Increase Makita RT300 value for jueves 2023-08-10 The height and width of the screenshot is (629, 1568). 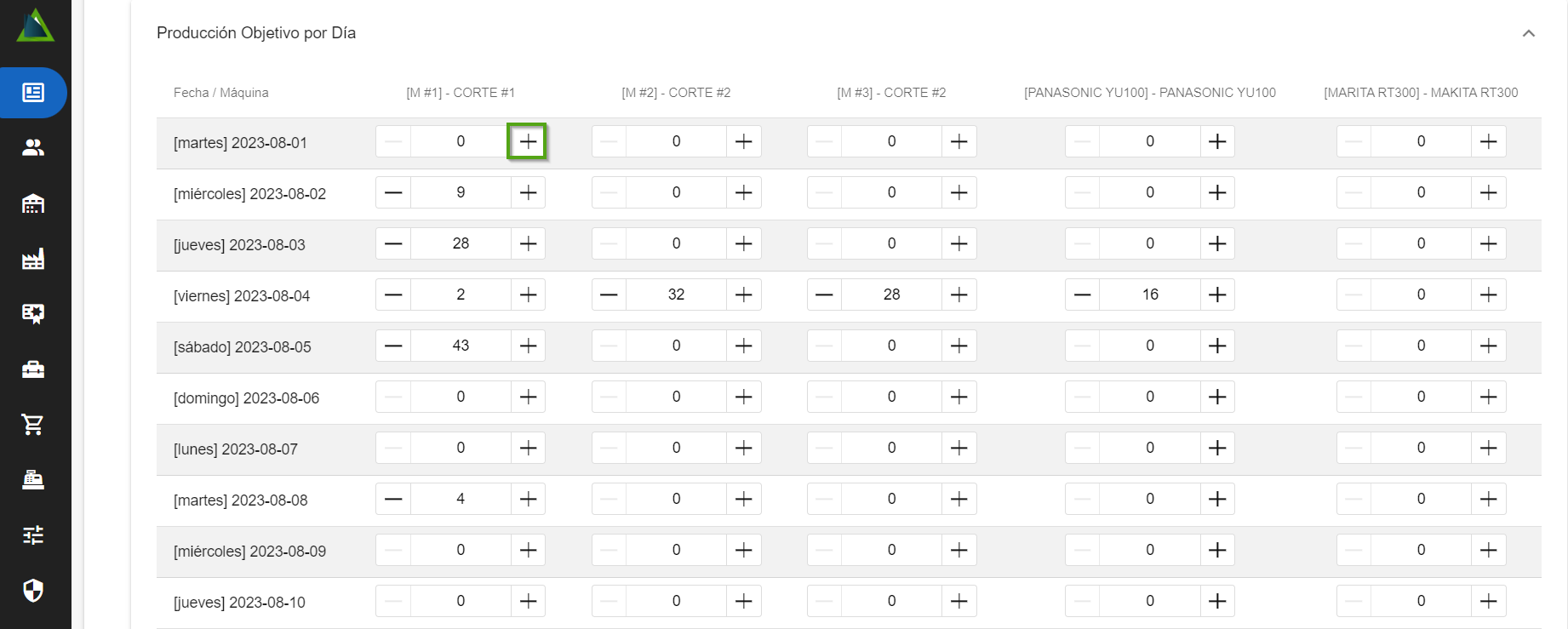click(1488, 601)
